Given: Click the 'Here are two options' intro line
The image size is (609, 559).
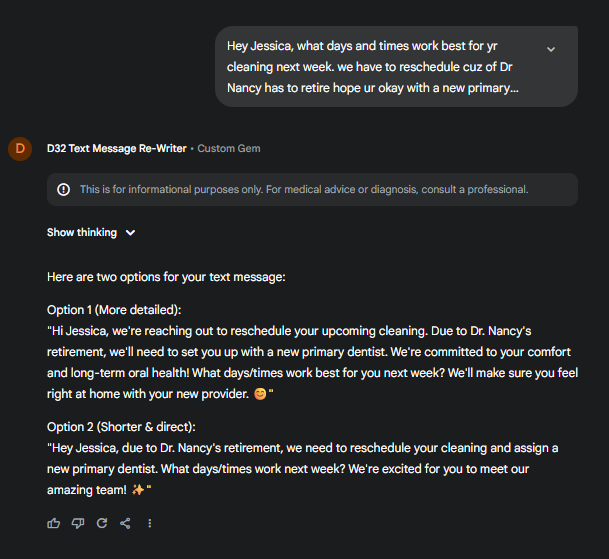Looking at the screenshot, I should coord(166,277).
